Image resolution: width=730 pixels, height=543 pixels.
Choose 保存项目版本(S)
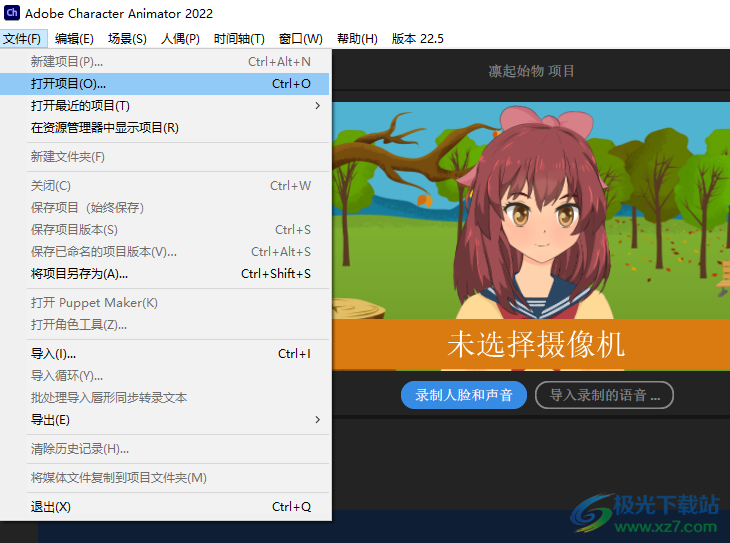coord(164,230)
